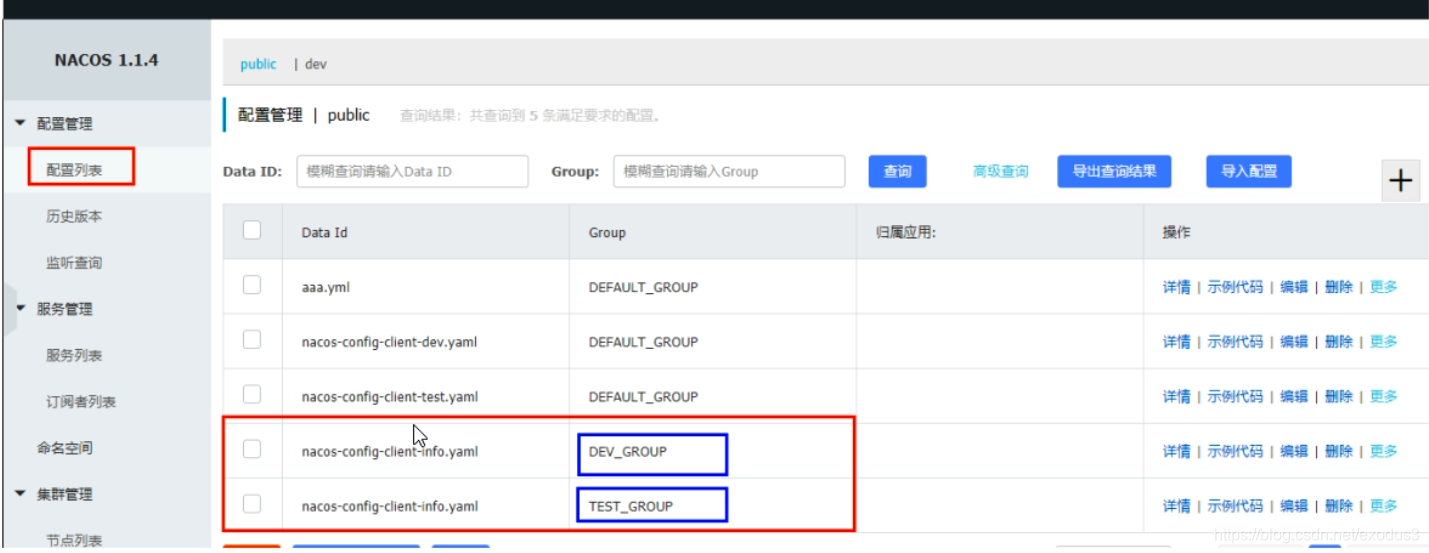Open 服务列表 in the sidebar
This screenshot has width=1429, height=553.
pos(74,355)
